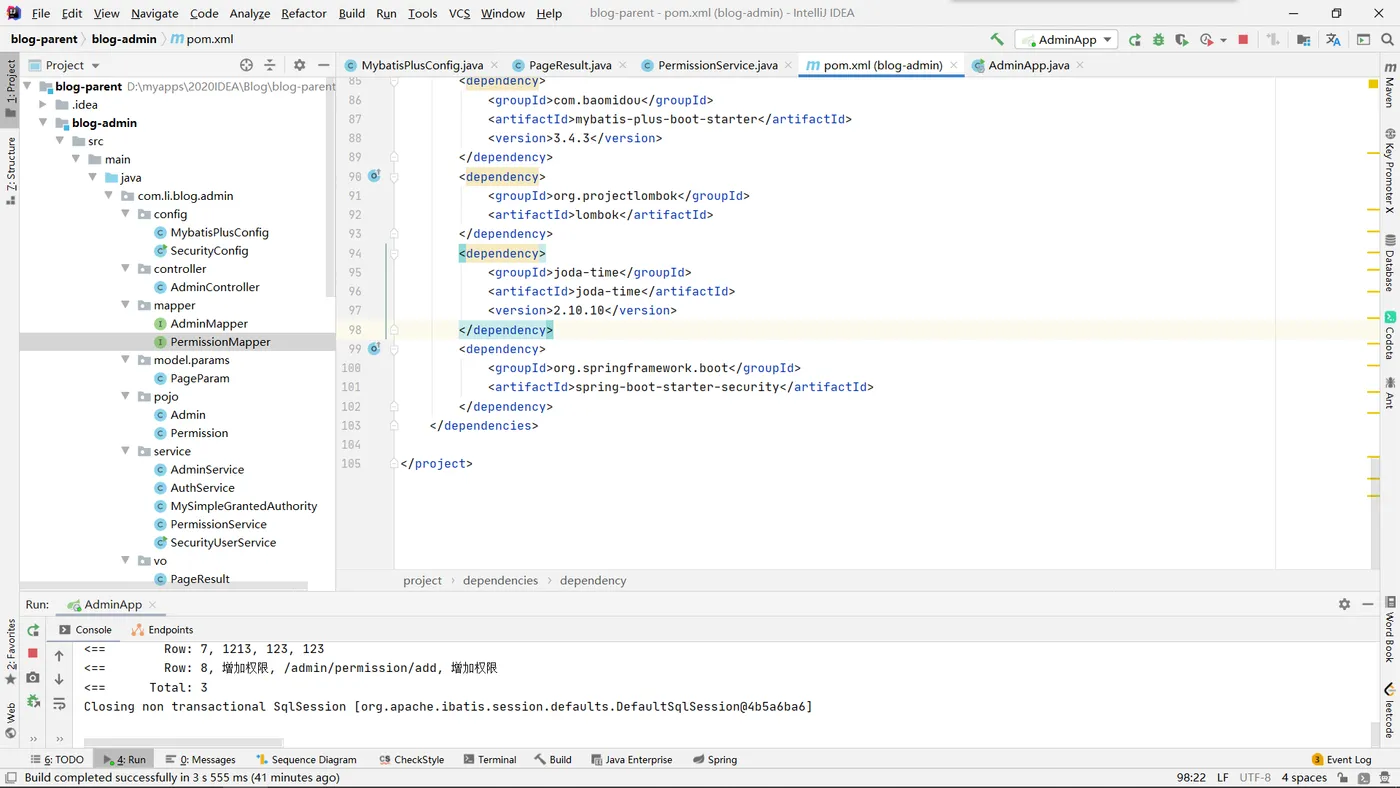Switch to the Endpoints tab
Image resolution: width=1400 pixels, height=788 pixels.
pyautogui.click(x=162, y=630)
